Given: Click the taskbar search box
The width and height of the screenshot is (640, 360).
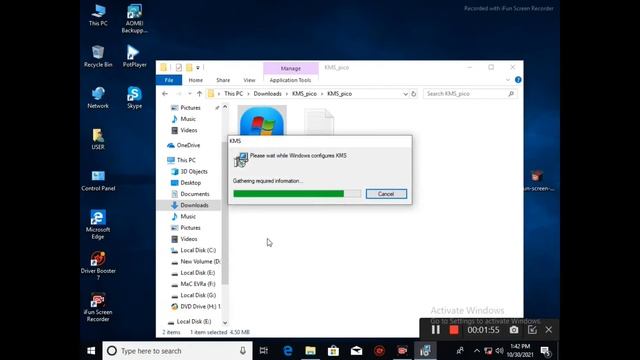Looking at the screenshot, I should point(177,351).
